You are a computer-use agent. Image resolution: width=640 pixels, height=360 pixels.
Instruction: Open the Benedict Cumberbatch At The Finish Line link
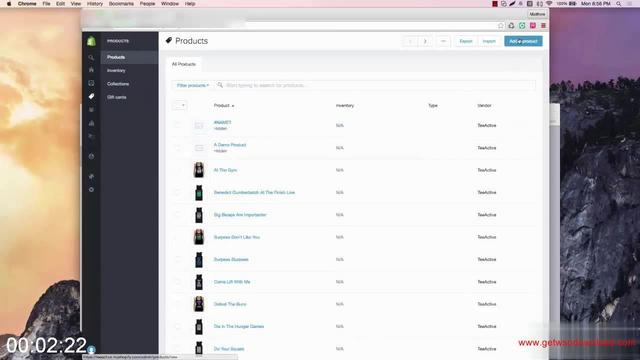click(x=254, y=192)
